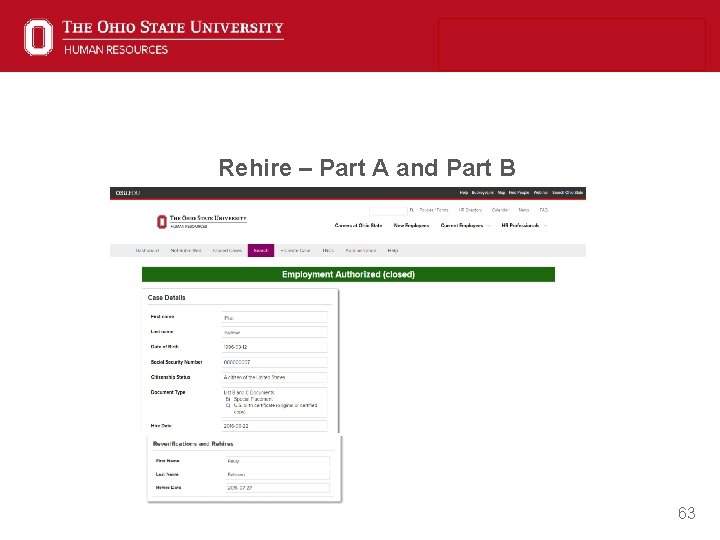Click the Case Details heading
Screen dimensions: 720x540
(x=166, y=298)
